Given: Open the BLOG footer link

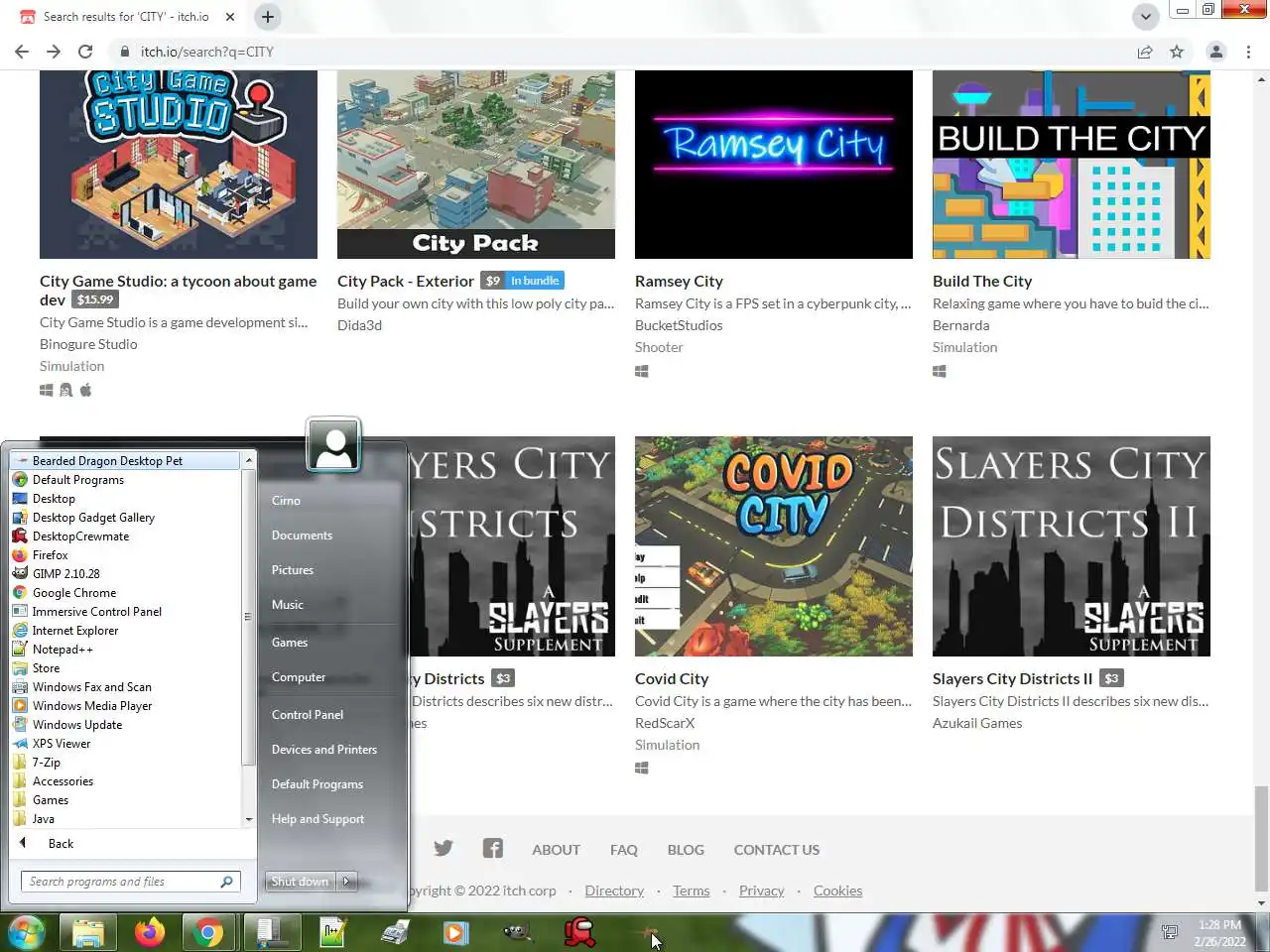Looking at the screenshot, I should pos(686,850).
